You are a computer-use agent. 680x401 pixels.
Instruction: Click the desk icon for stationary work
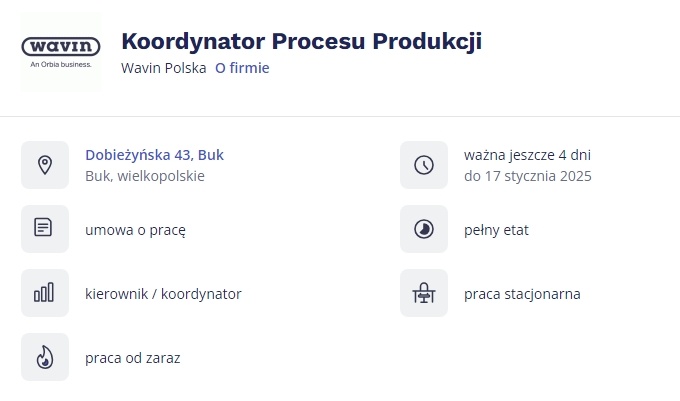pyautogui.click(x=424, y=293)
